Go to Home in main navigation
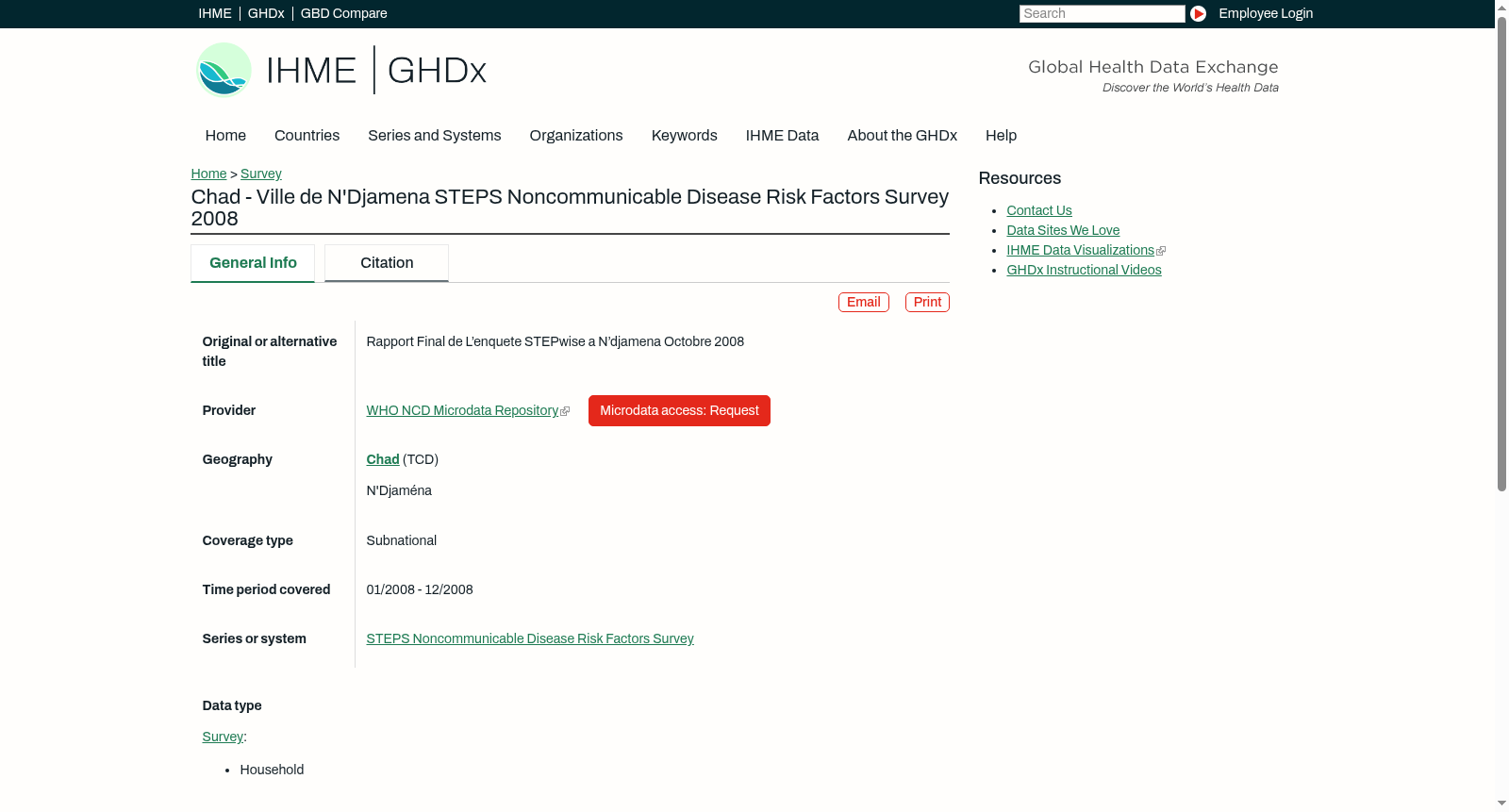This screenshot has width=1509, height=812. pyautogui.click(x=225, y=136)
